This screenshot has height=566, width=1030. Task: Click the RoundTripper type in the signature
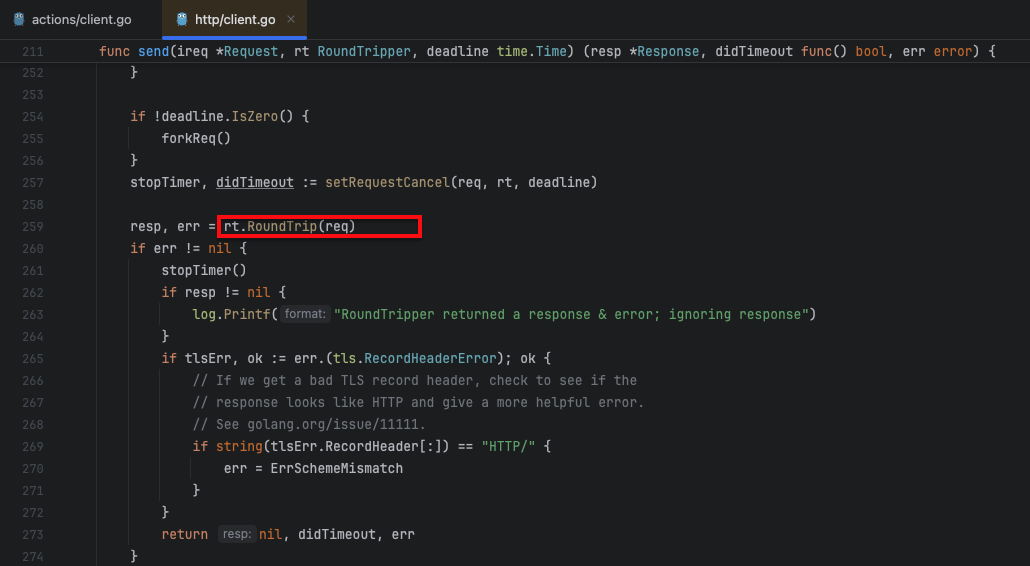tap(364, 51)
